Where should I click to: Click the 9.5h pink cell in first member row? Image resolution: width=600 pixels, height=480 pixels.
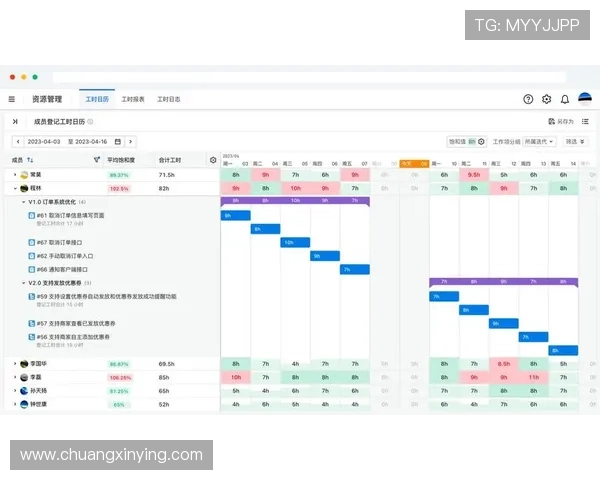click(x=474, y=175)
